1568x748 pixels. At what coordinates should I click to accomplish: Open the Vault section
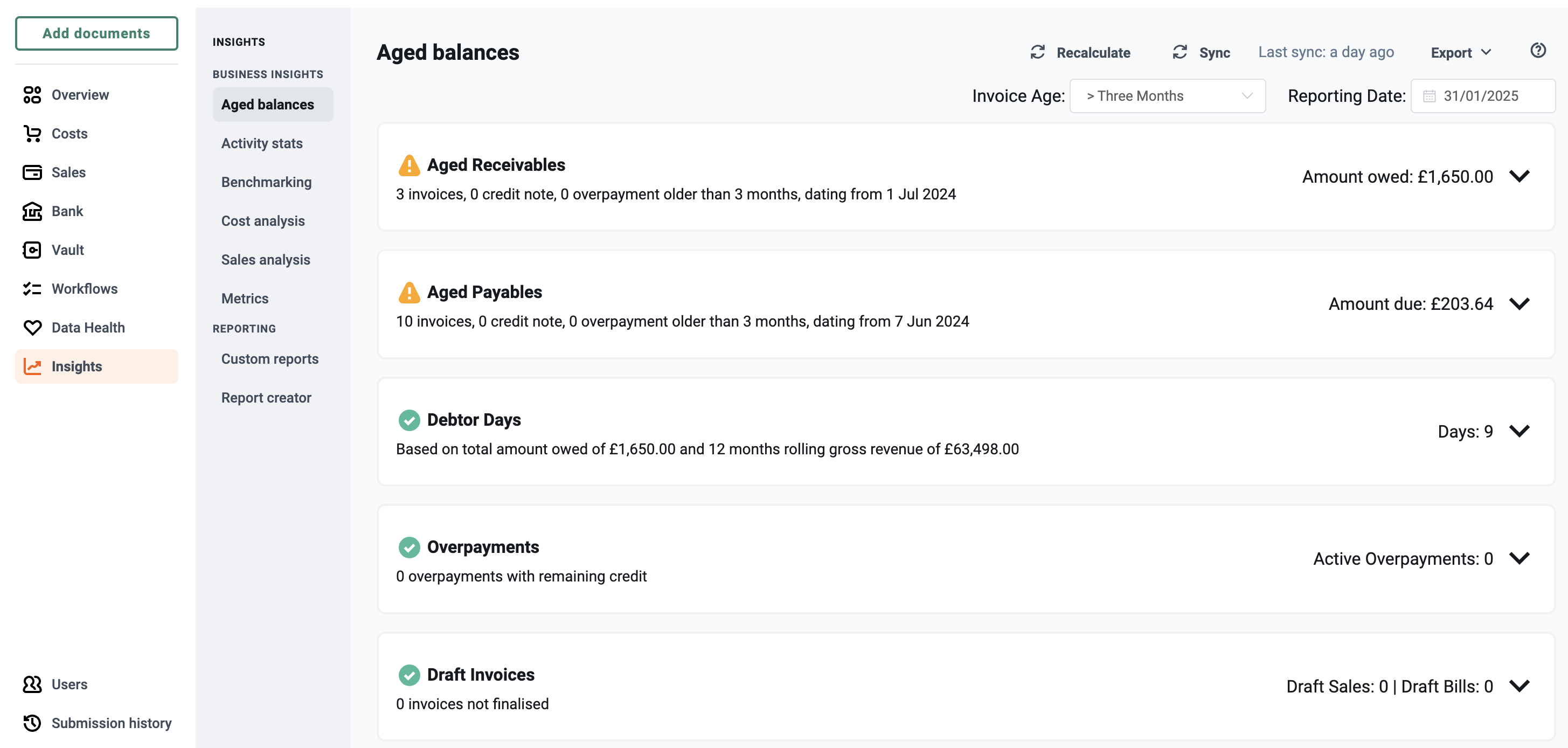pos(97,250)
